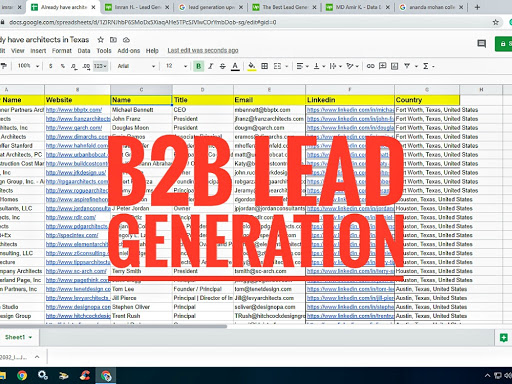512x384 pixels.
Task: Open vertical align dropdown
Action: [x=319, y=66]
